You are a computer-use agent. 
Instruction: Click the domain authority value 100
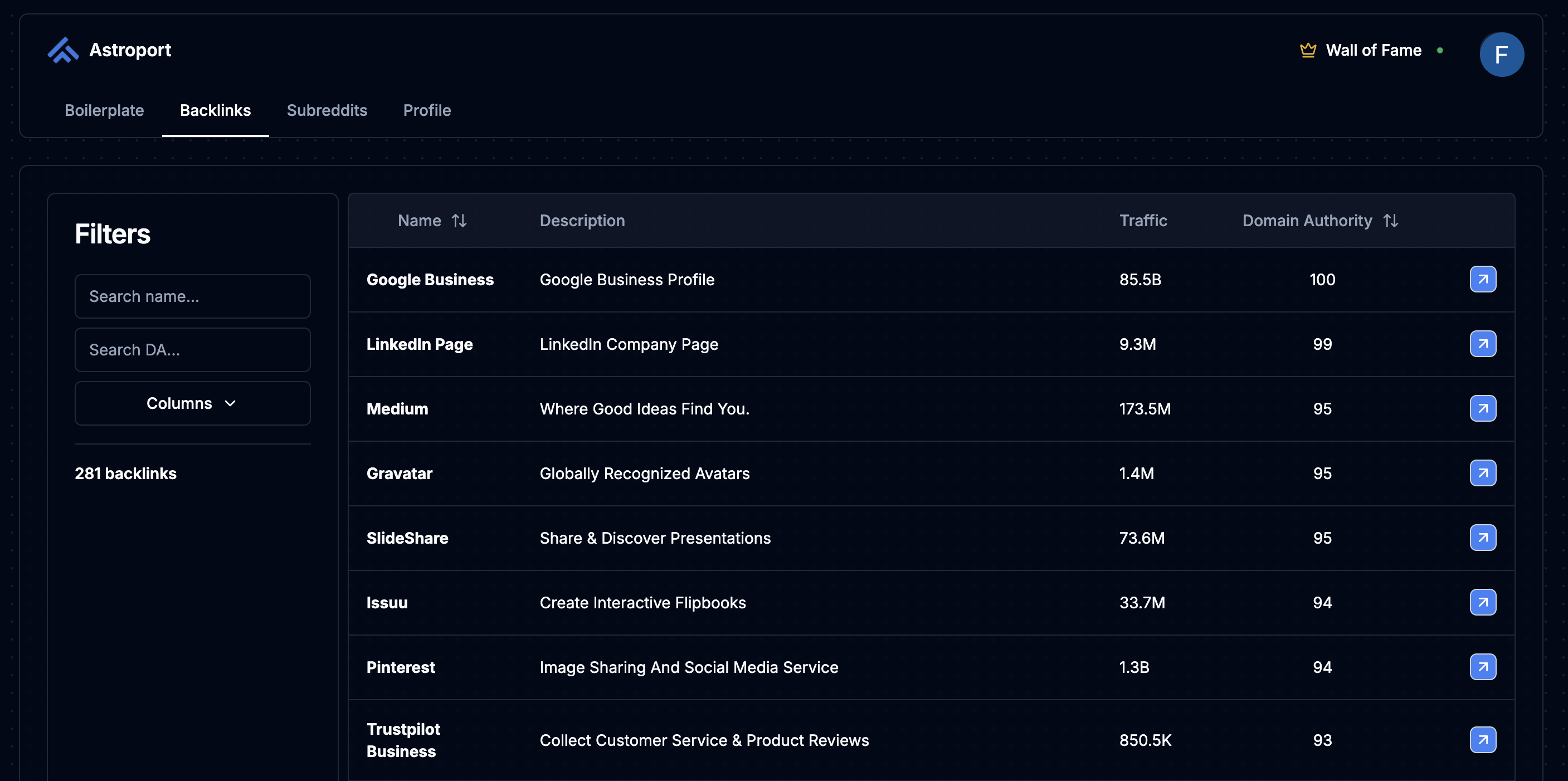(x=1322, y=280)
